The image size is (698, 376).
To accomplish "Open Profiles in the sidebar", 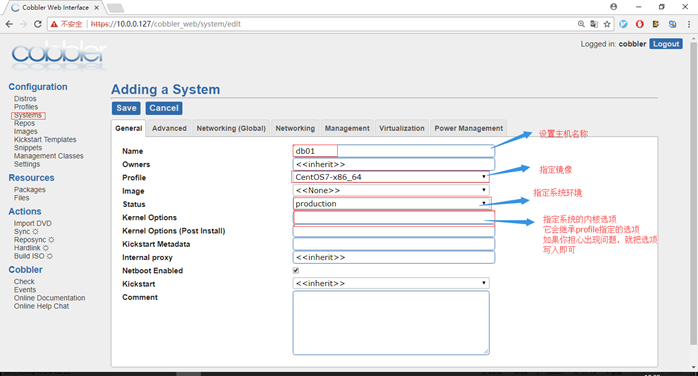I will coord(26,107).
